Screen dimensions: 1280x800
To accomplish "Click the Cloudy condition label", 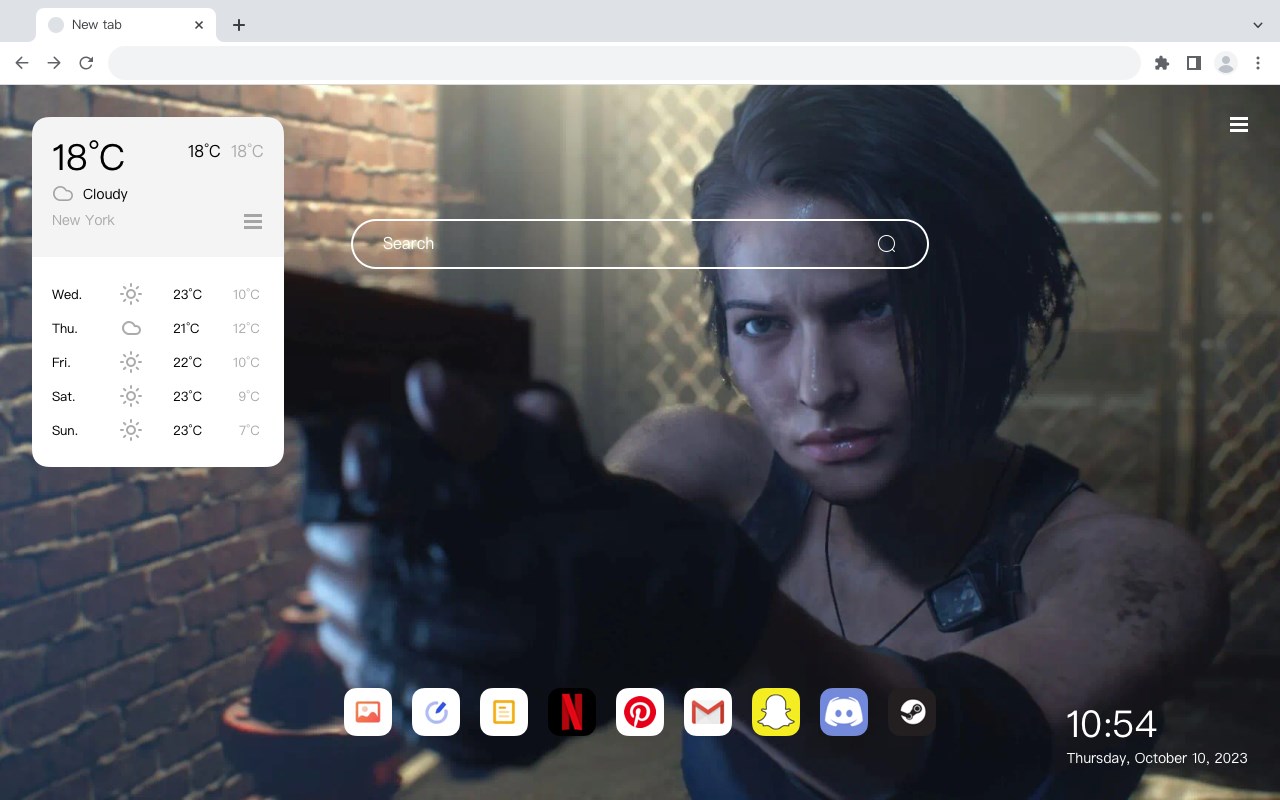I will pyautogui.click(x=105, y=194).
